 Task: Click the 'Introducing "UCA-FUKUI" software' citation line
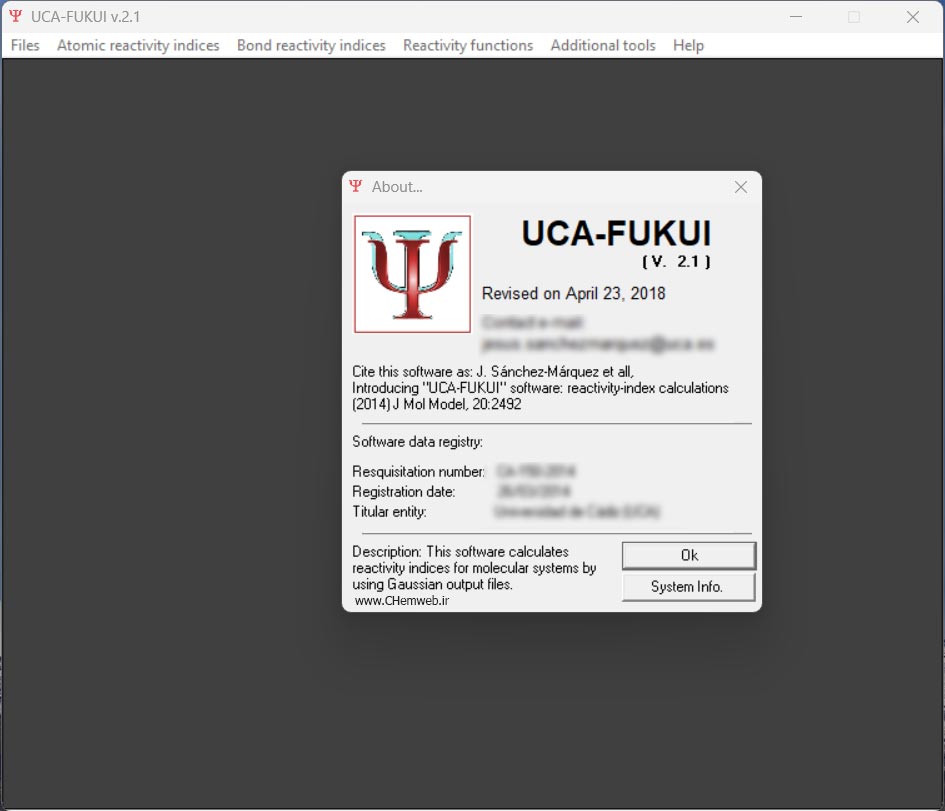click(541, 387)
